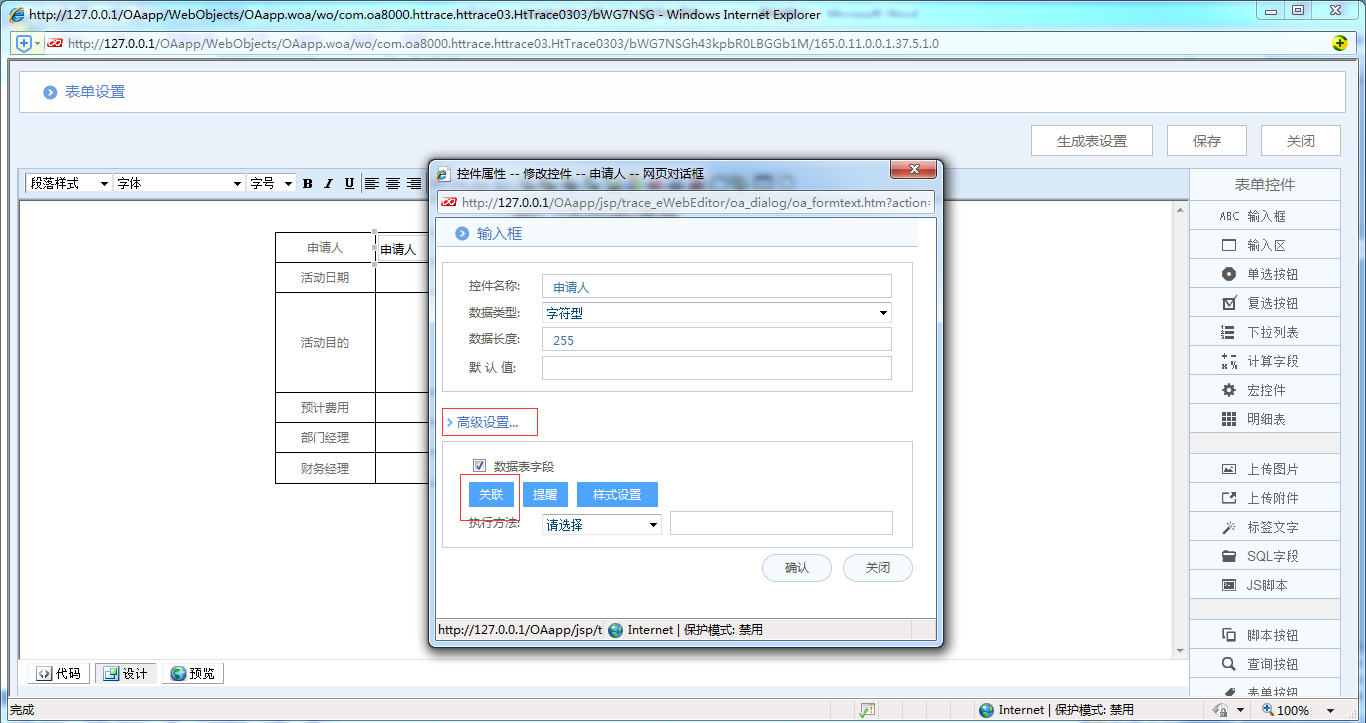Click the 关闭 button on main page
The width and height of the screenshot is (1366, 723).
click(x=1300, y=141)
